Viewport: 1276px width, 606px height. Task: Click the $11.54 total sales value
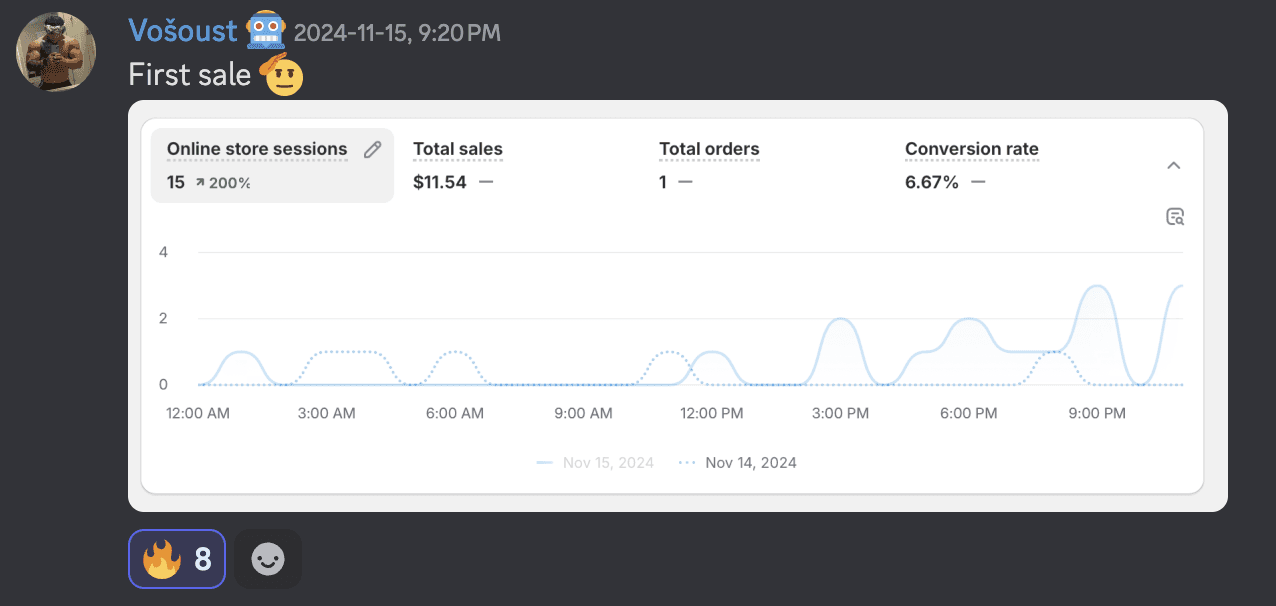[x=440, y=182]
